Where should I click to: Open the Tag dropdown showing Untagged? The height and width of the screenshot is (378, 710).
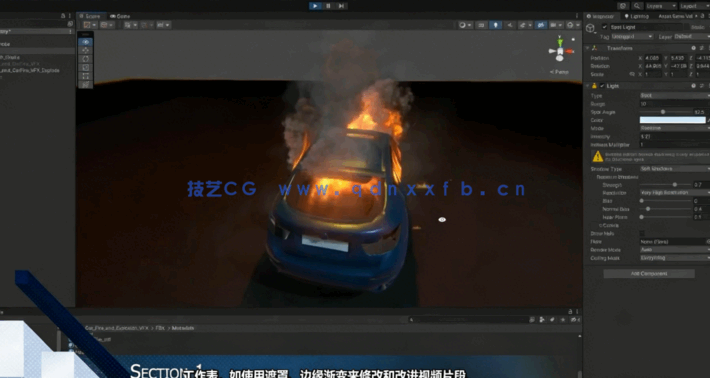tap(632, 37)
